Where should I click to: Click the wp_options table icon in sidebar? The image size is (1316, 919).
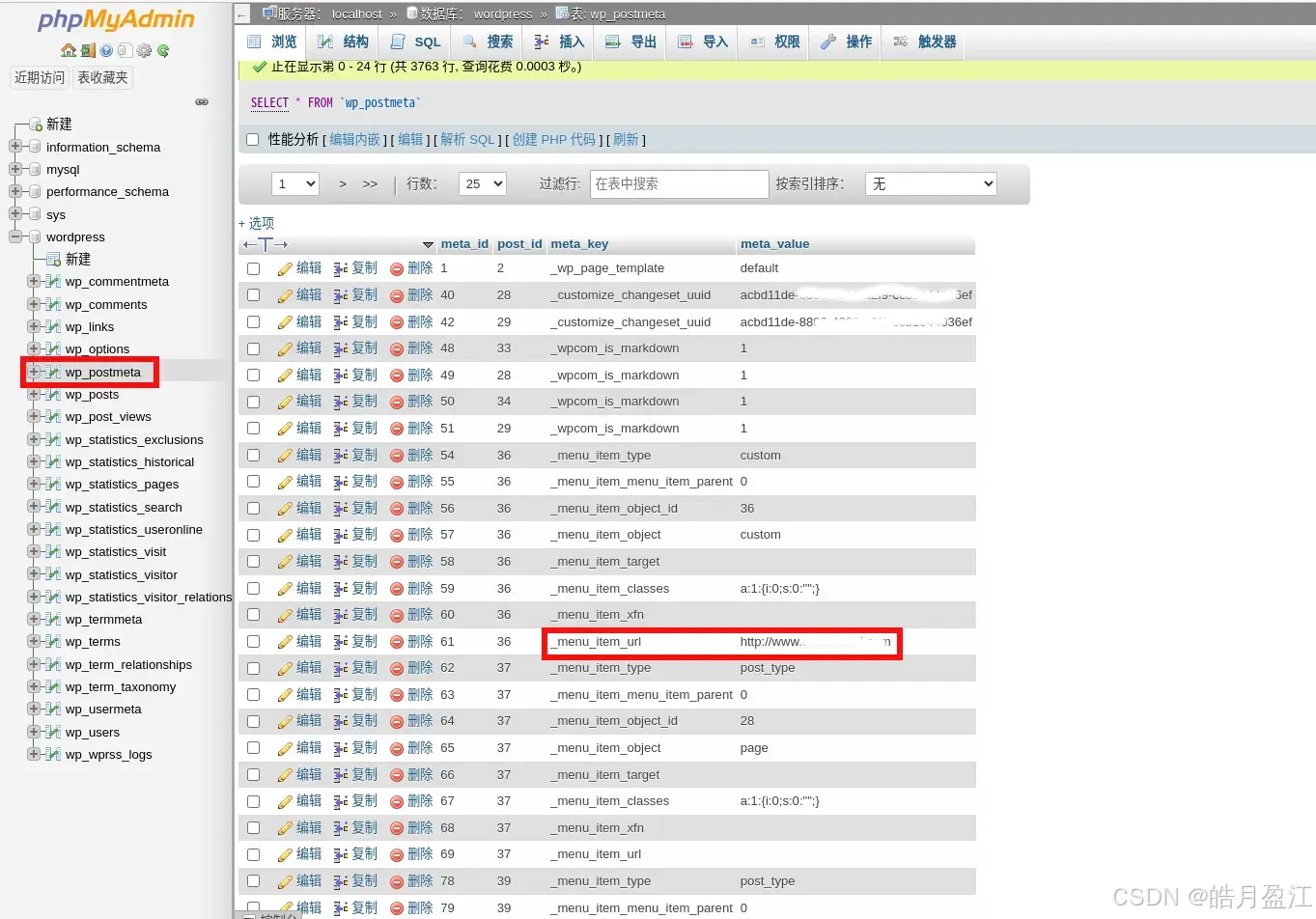tap(53, 348)
